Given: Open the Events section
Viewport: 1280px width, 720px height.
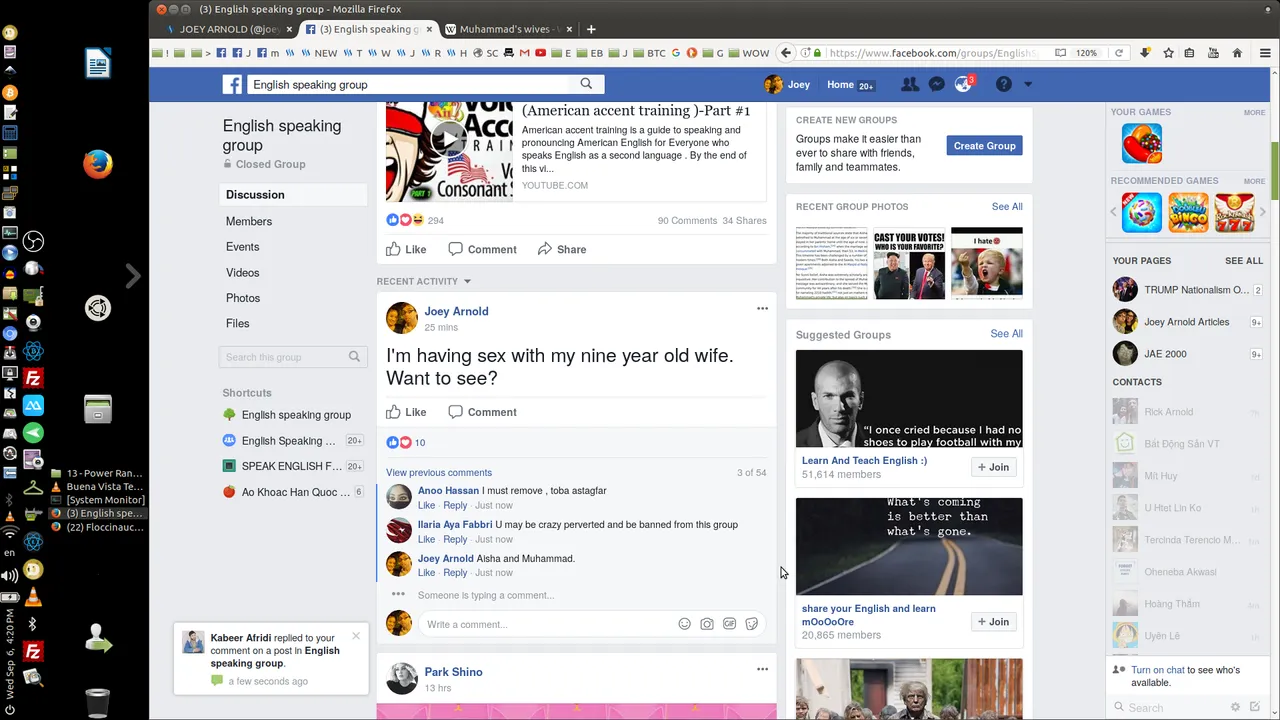Looking at the screenshot, I should pyautogui.click(x=243, y=247).
